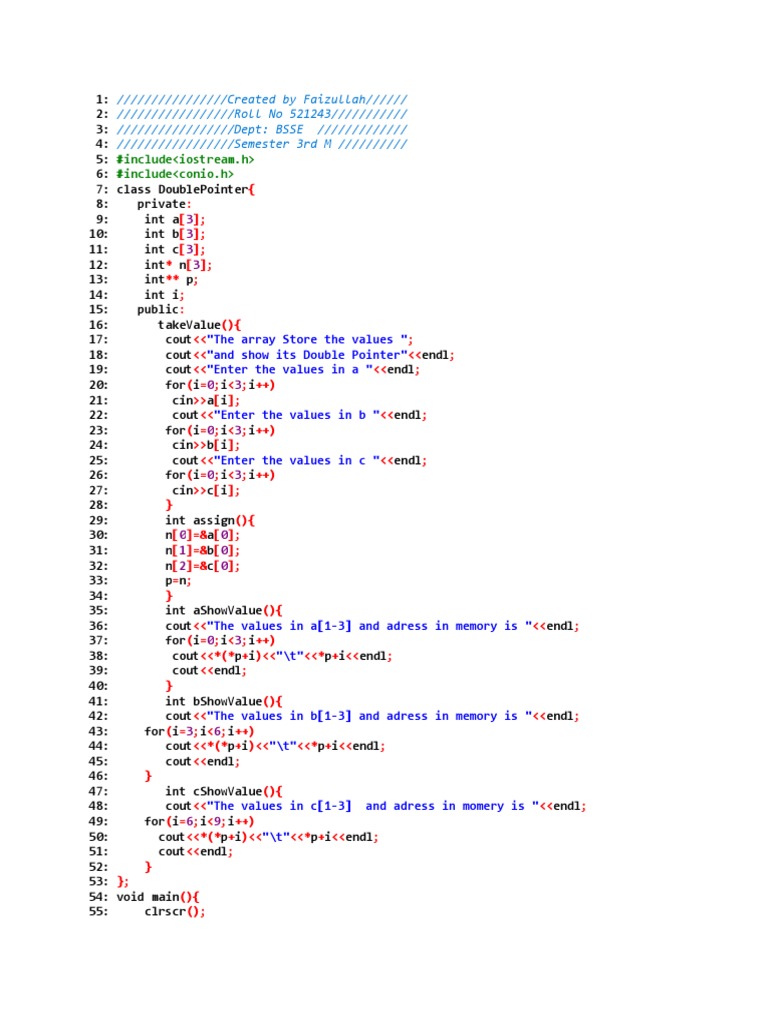Click the 'takeValue(){' function header
This screenshot has height=1024, width=768.
pyautogui.click(x=200, y=325)
